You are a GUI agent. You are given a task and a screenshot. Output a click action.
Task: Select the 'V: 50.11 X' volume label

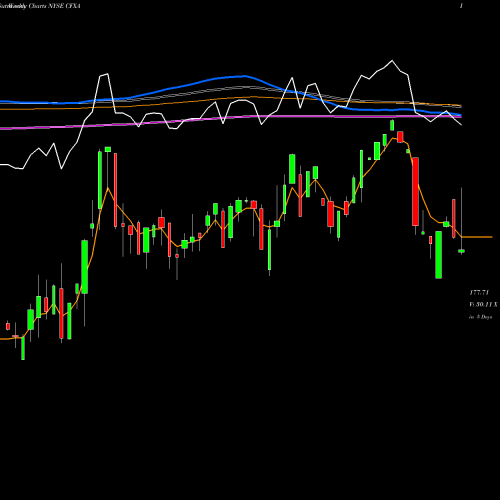click(x=483, y=304)
